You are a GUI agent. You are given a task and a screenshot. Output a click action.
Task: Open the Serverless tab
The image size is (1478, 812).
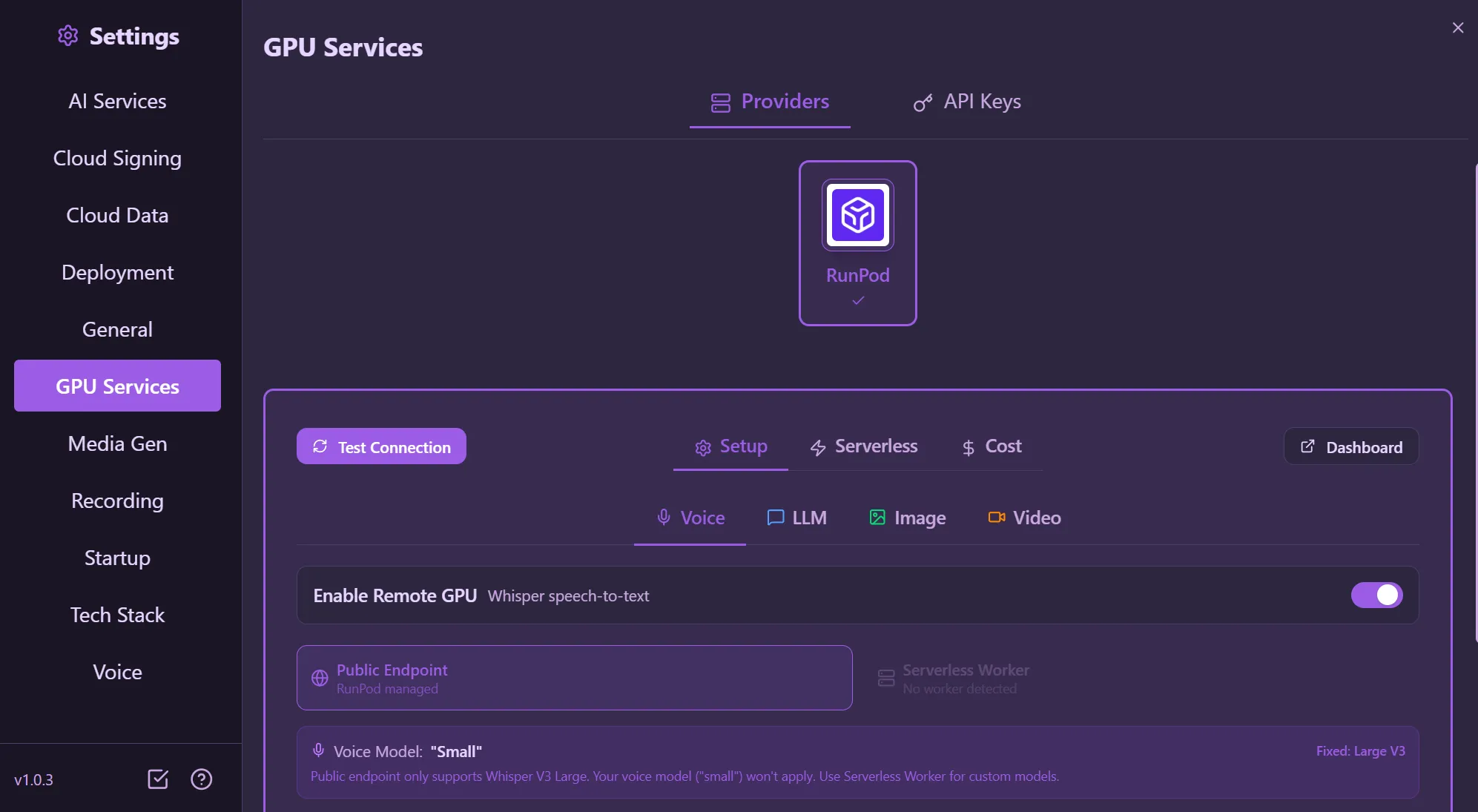(x=863, y=446)
